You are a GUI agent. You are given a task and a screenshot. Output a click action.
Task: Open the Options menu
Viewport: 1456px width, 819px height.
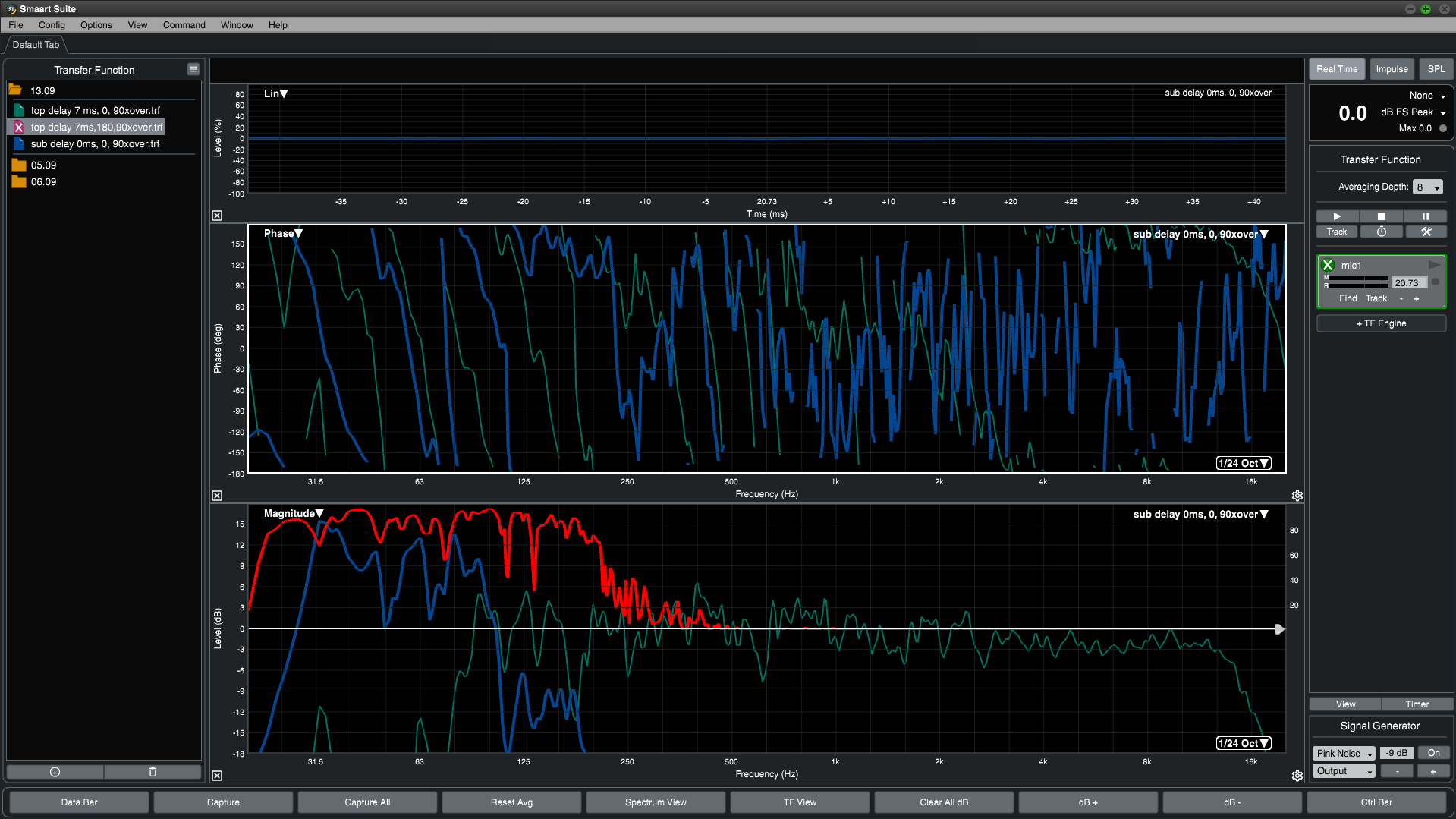[96, 25]
